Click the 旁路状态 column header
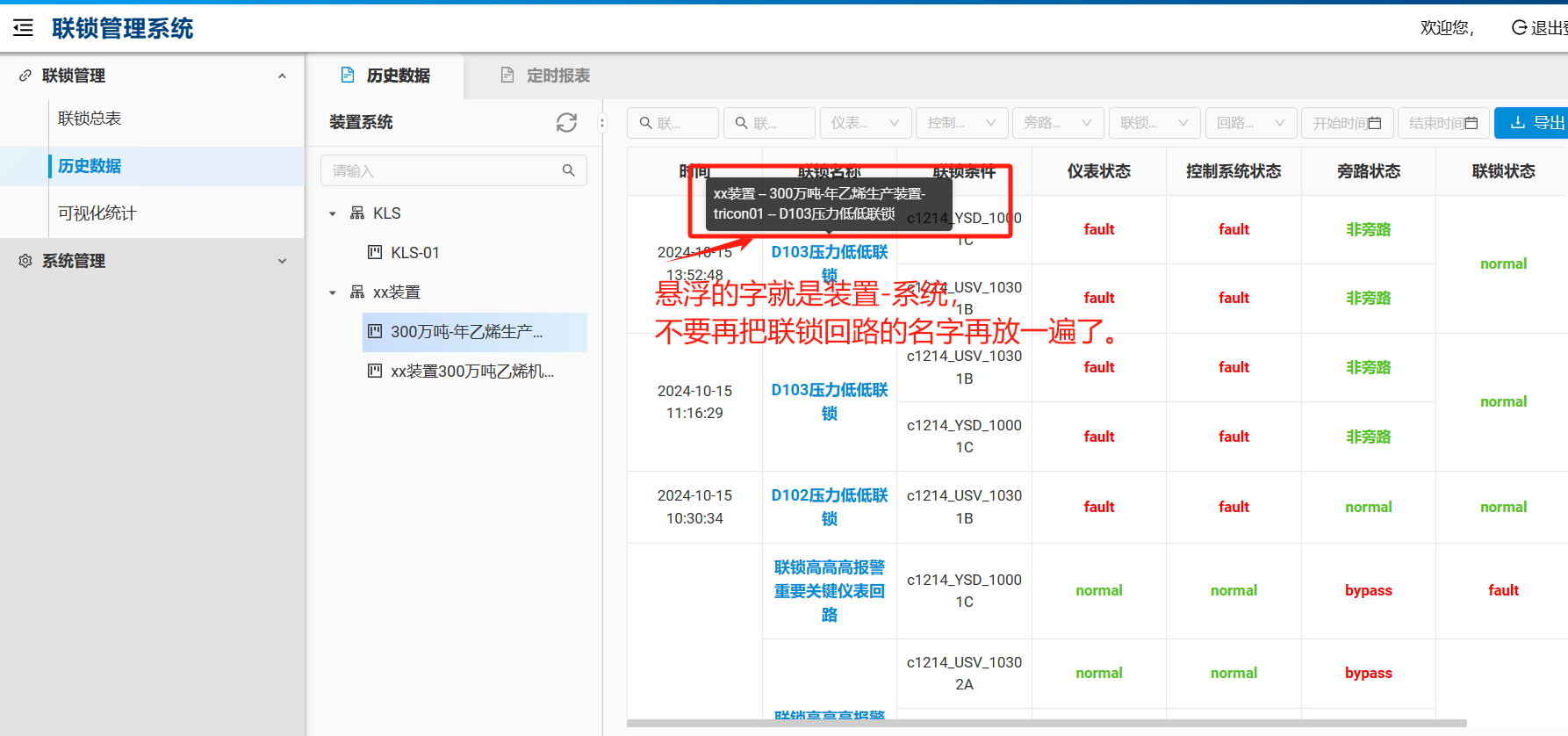The width and height of the screenshot is (1568, 736). 1368,171
